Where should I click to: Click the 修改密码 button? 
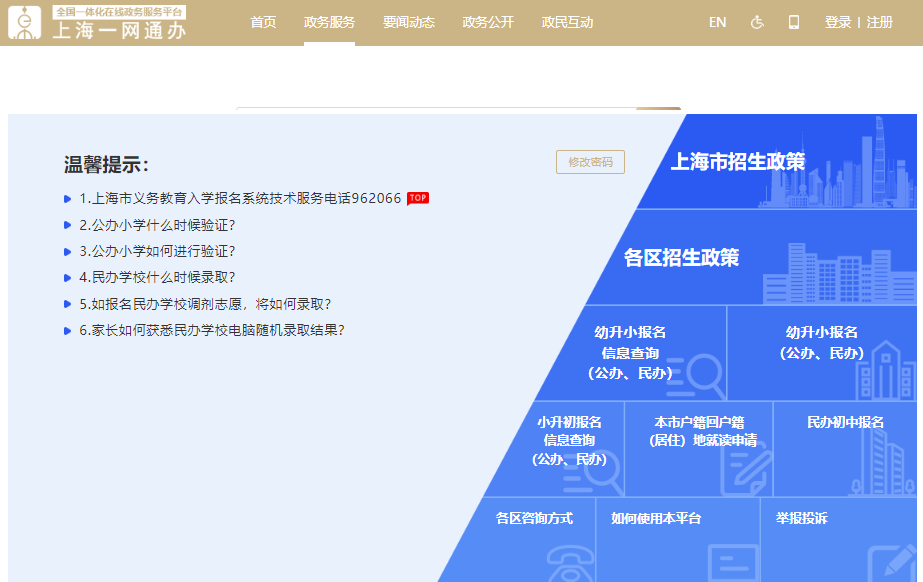[x=591, y=162]
